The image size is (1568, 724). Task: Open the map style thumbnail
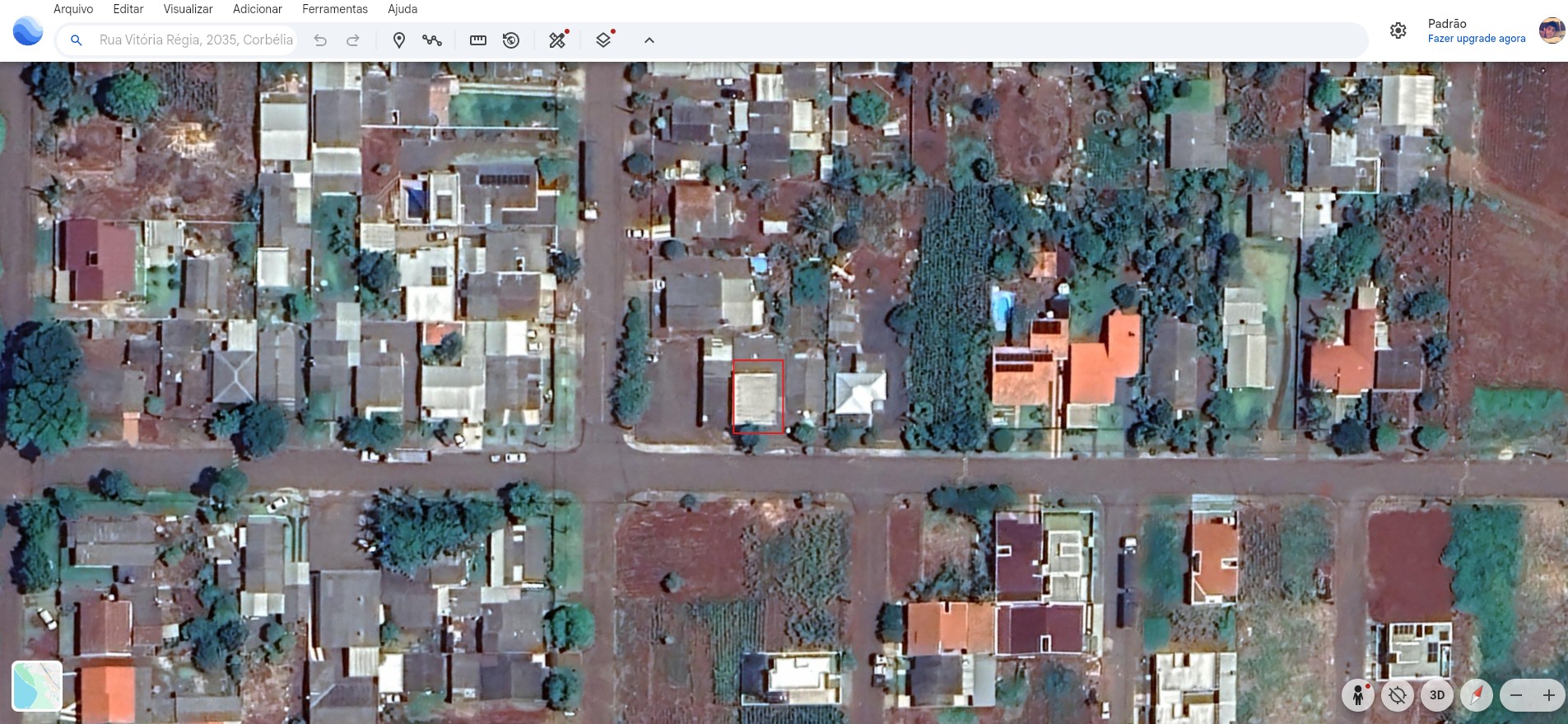tap(37, 685)
